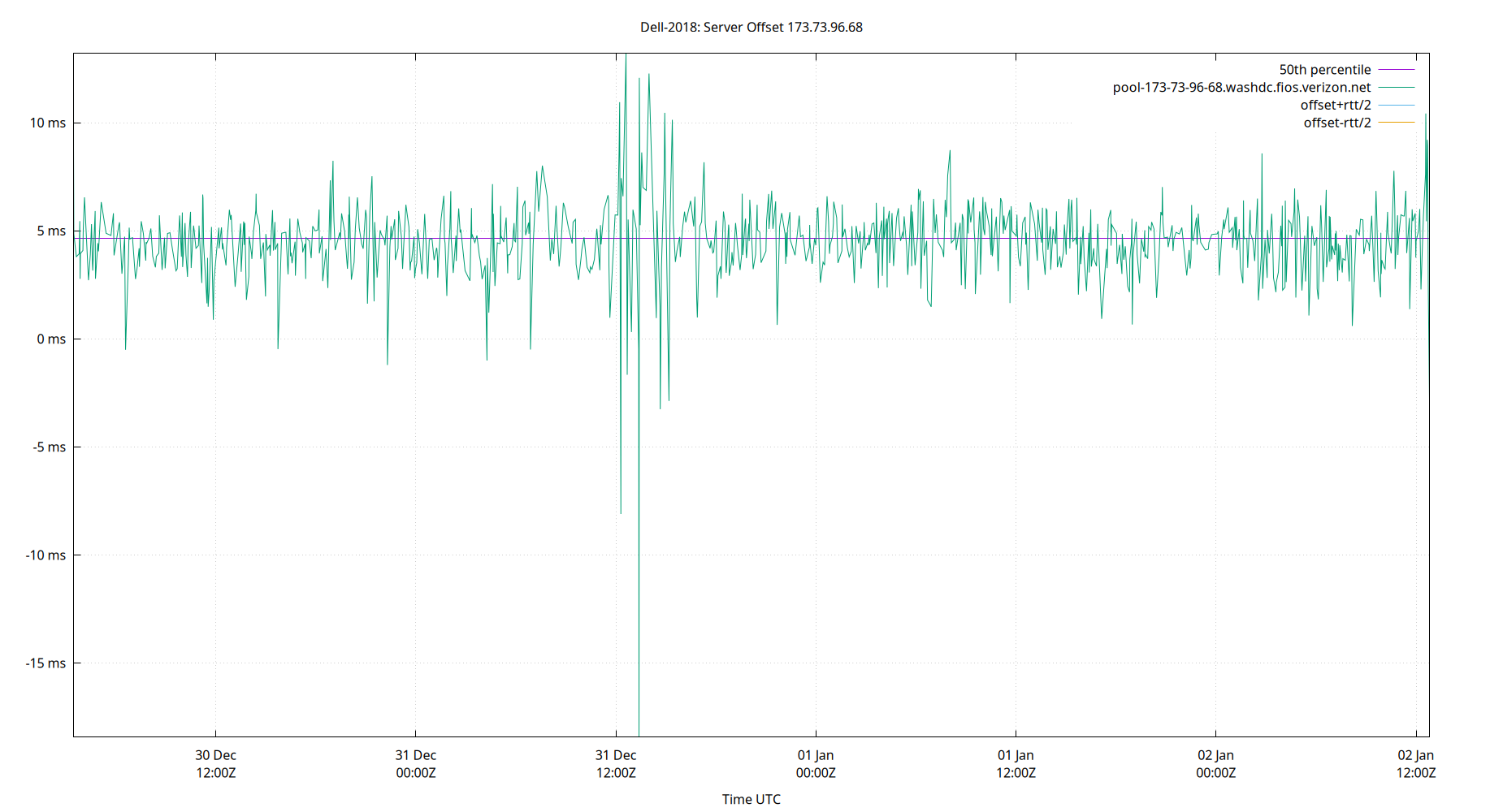Toggle the "offset-rtt/2" legend entry
Image resolution: width=1503 pixels, height=812 pixels.
tap(1336, 122)
